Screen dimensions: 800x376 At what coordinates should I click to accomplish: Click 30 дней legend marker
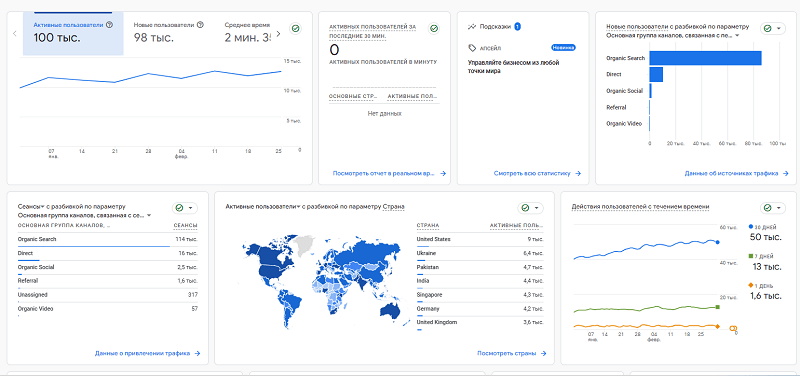tap(750, 226)
